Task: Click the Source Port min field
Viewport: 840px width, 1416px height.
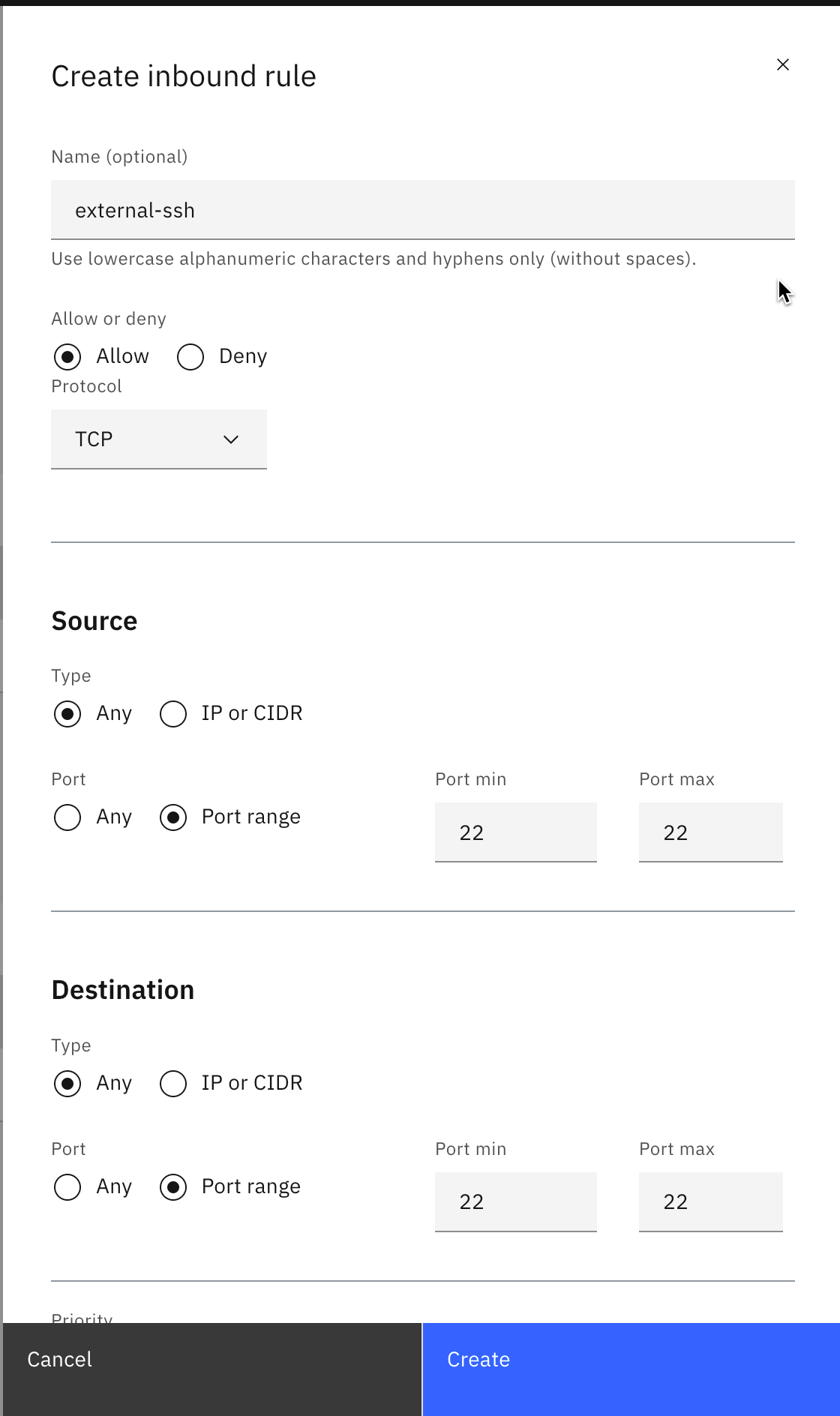Action: click(515, 832)
